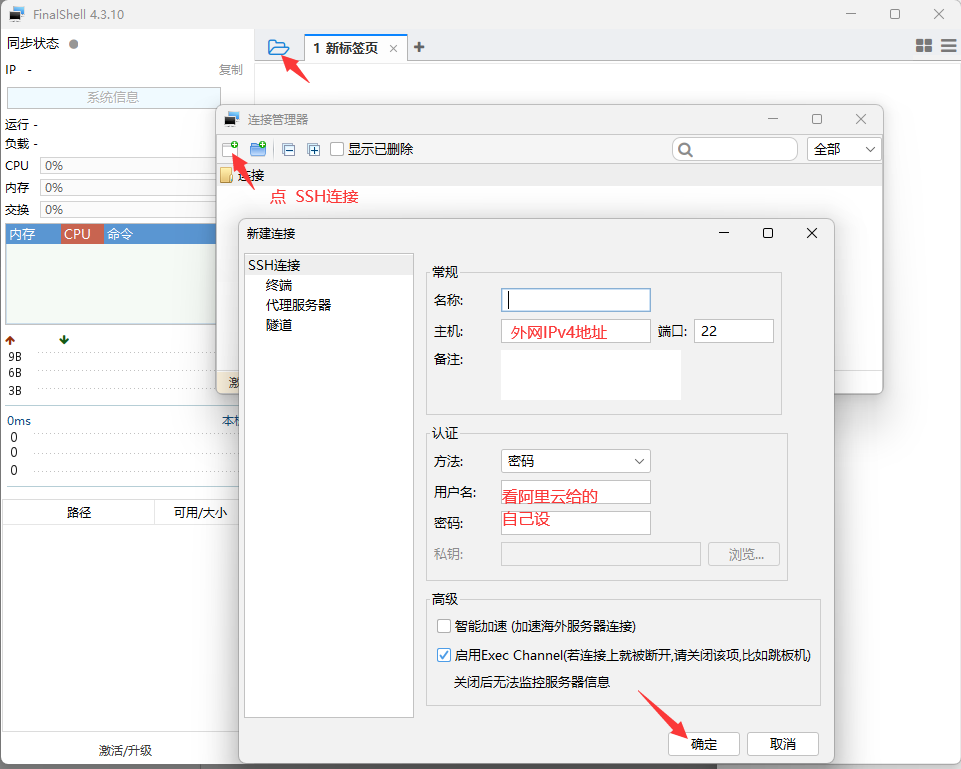Click the 确定 button

point(704,744)
